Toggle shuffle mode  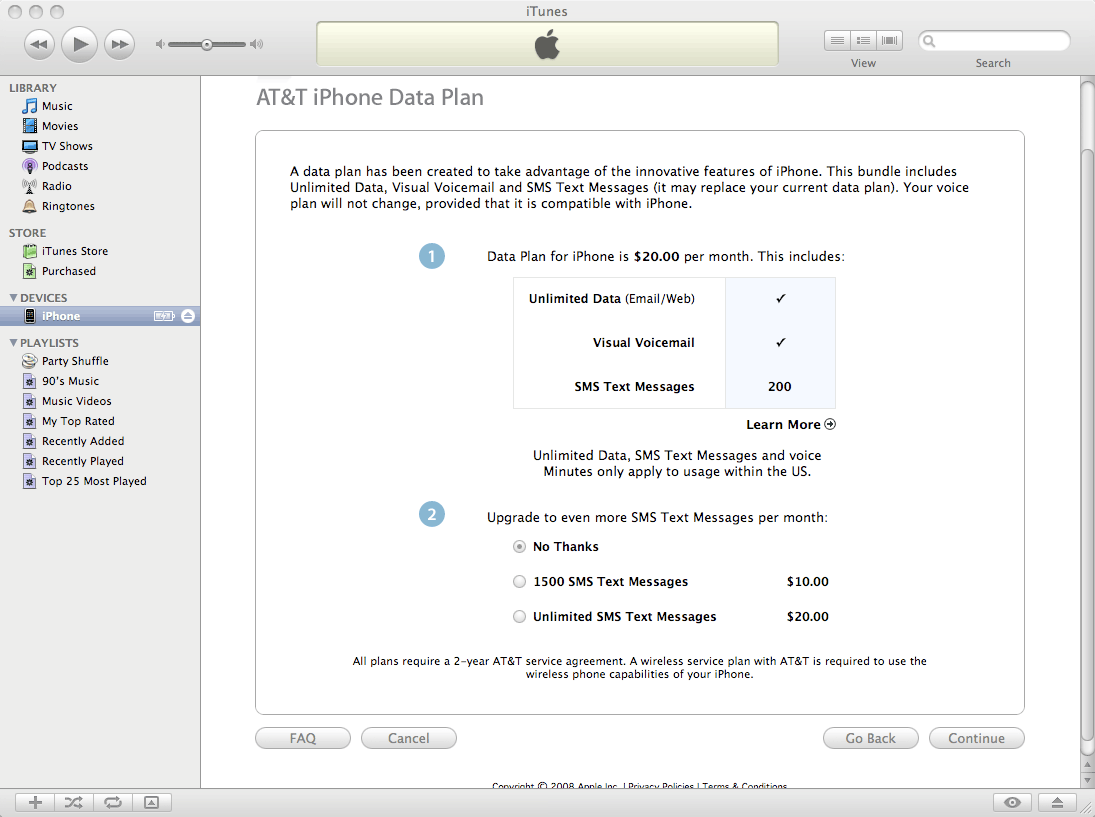(73, 803)
